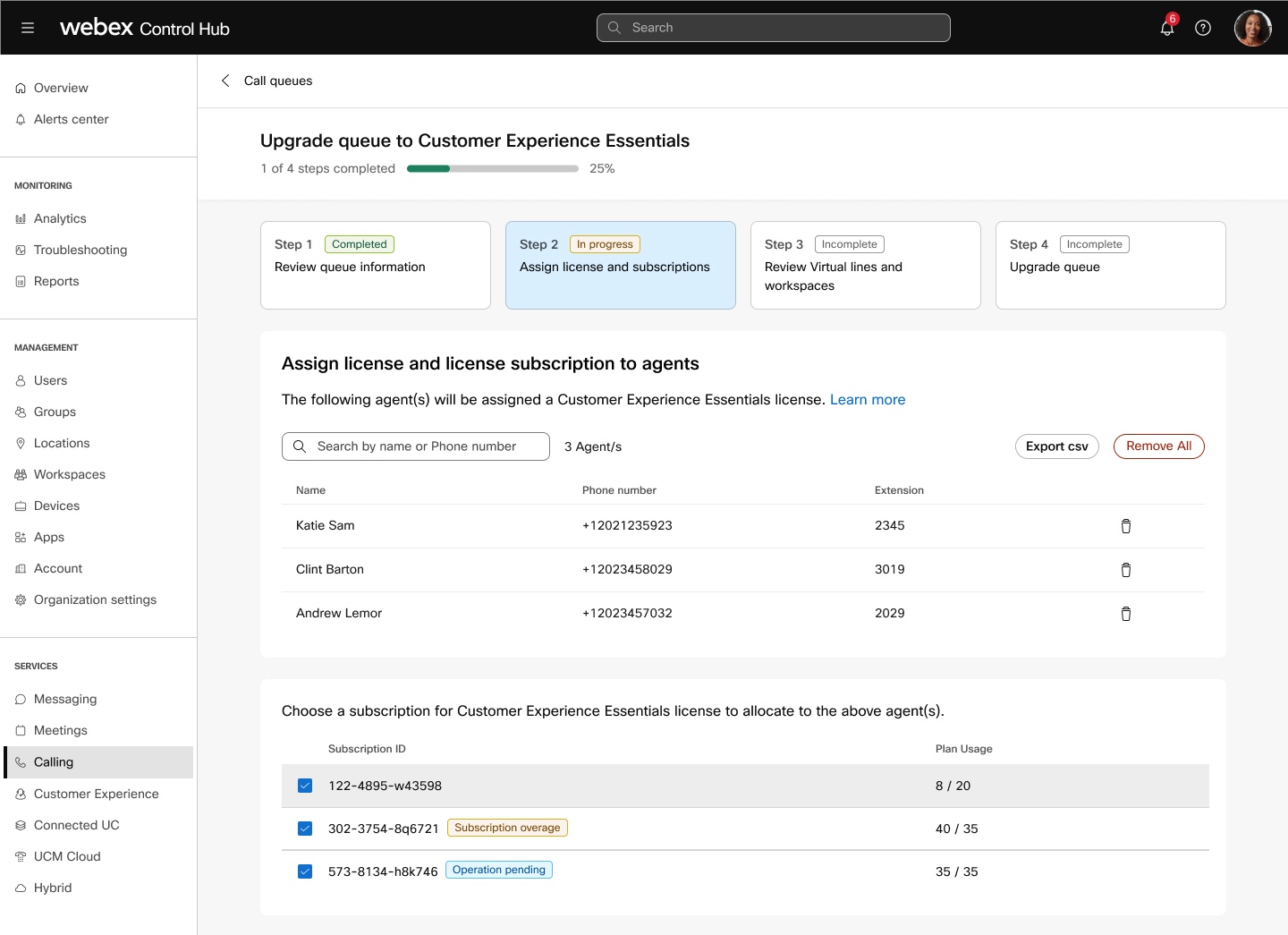
Task: Click the Analytics chart icon
Action: (x=21, y=219)
